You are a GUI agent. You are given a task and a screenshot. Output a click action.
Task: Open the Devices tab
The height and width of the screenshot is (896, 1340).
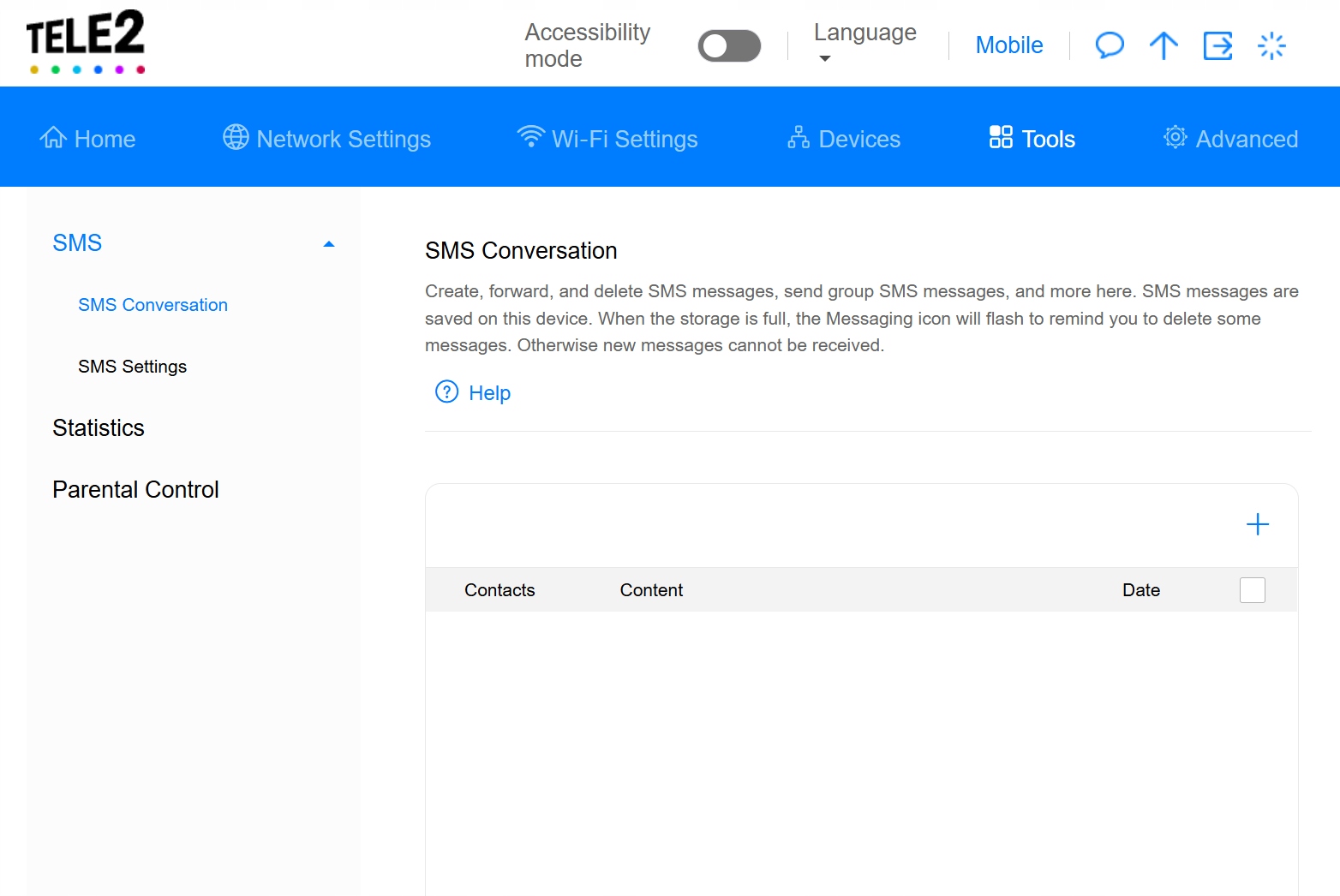844,139
